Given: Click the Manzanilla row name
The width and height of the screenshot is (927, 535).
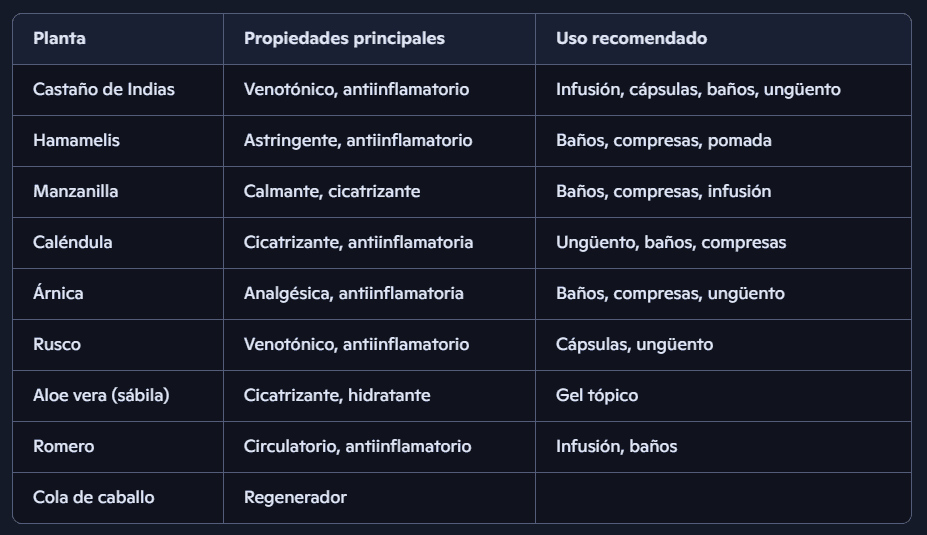Looking at the screenshot, I should point(75,191).
